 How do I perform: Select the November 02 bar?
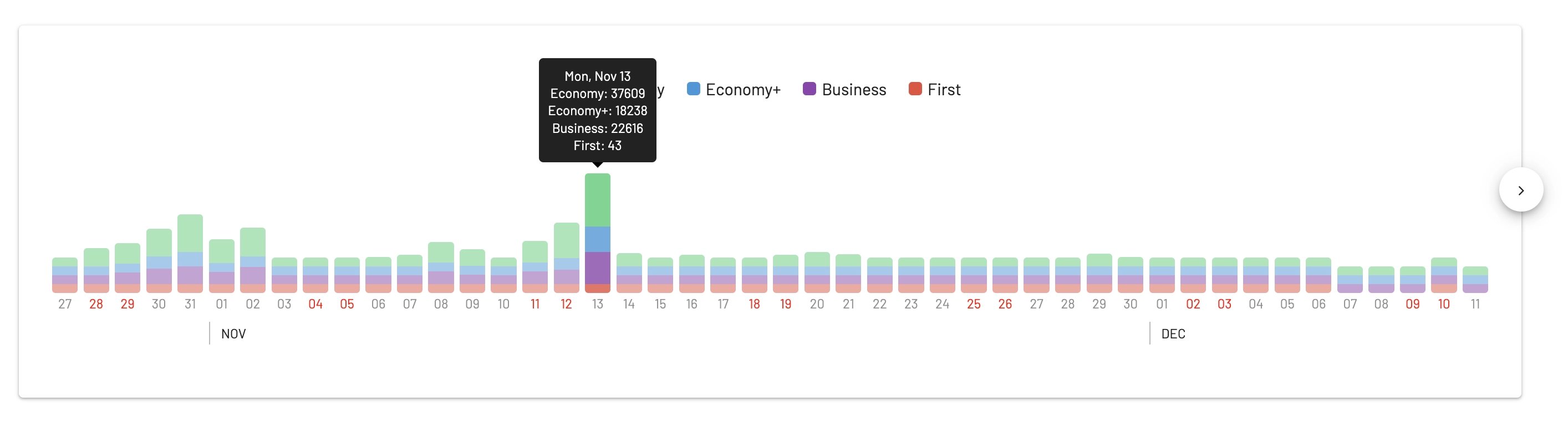click(253, 260)
